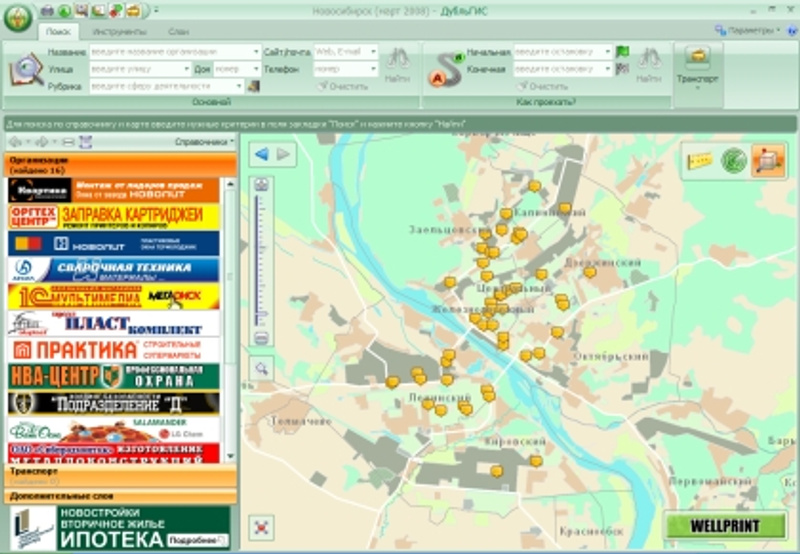The image size is (800, 554).
Task: Click the rubric picker icon beside Рубрика field
Action: (253, 86)
